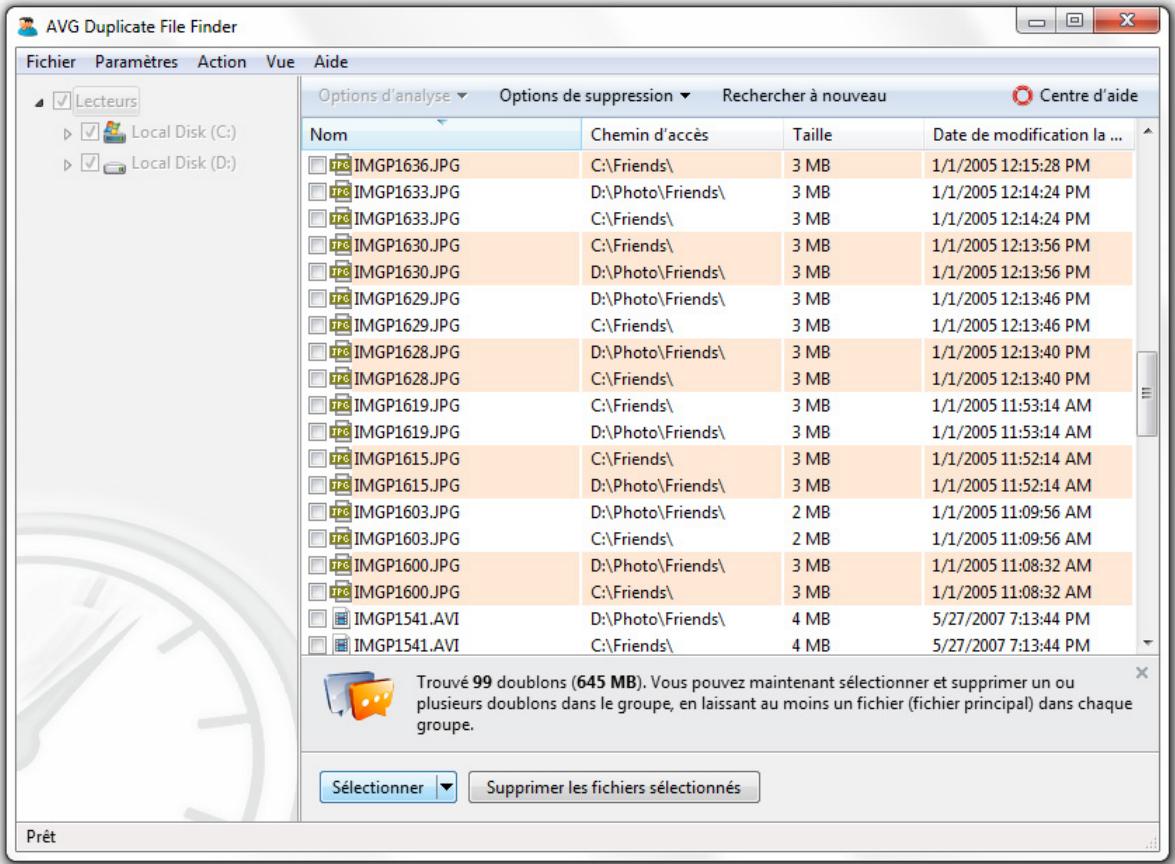This screenshot has width=1175, height=864.
Task: Sort by Date de modification column header
Action: [x=1030, y=135]
